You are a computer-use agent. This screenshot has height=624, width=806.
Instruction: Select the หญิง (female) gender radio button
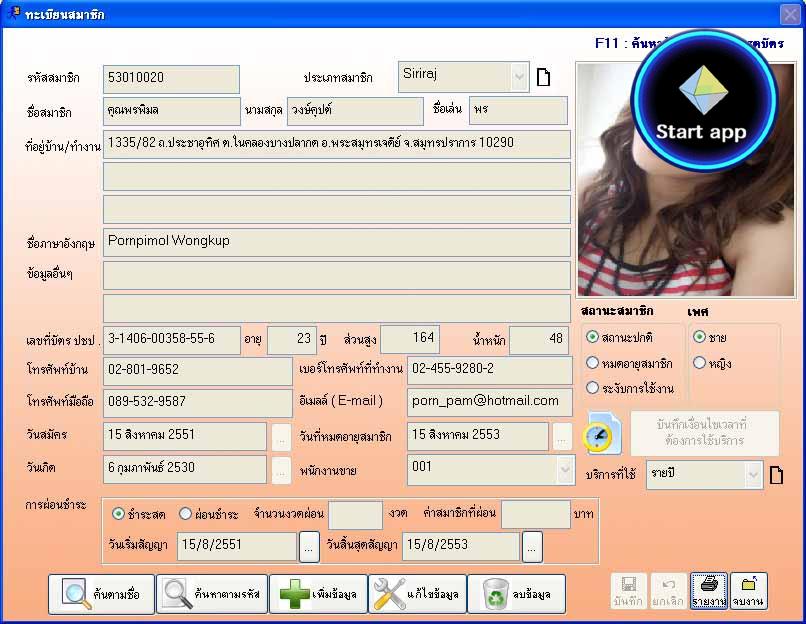700,363
